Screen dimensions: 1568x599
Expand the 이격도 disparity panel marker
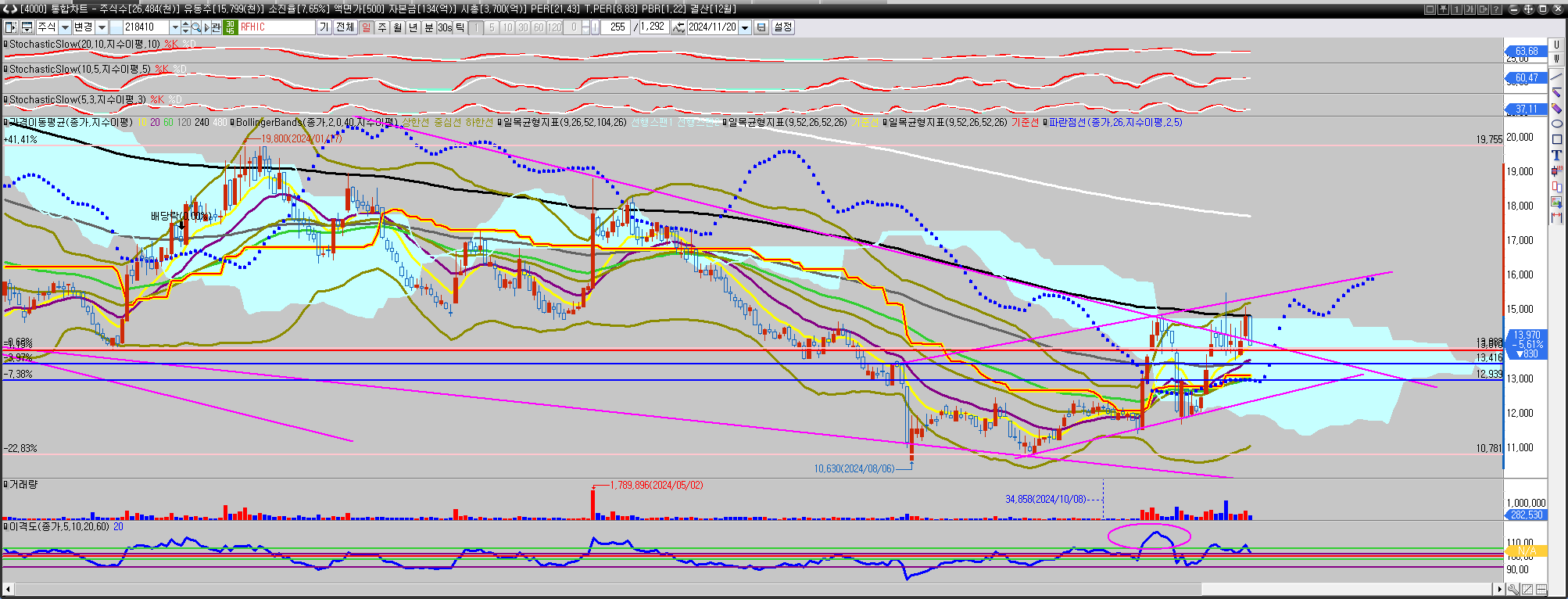5,527
